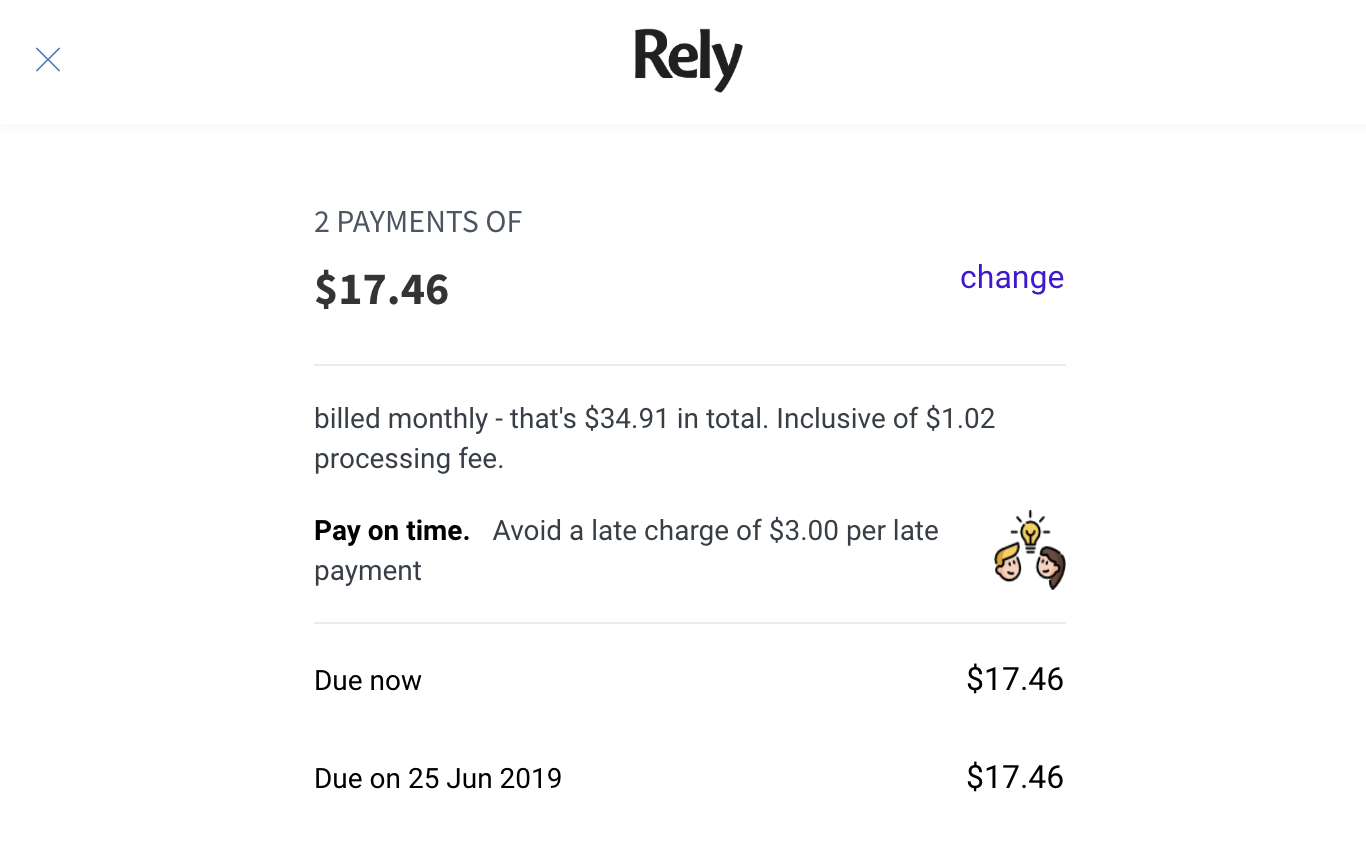The image size is (1366, 846).
Task: Close the payment plan dialog with the X
Action: tap(48, 60)
